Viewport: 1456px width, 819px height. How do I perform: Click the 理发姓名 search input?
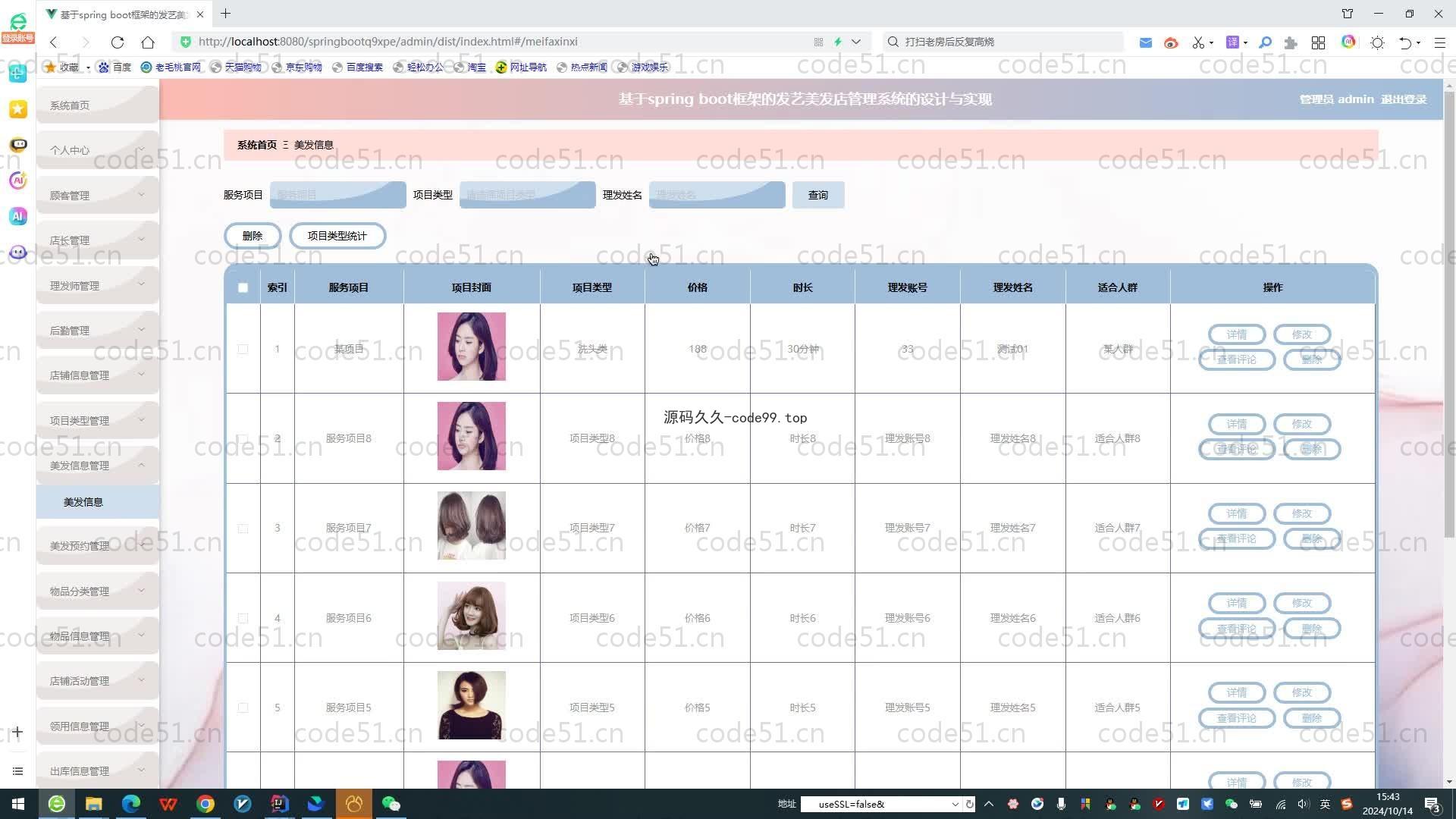tap(717, 195)
